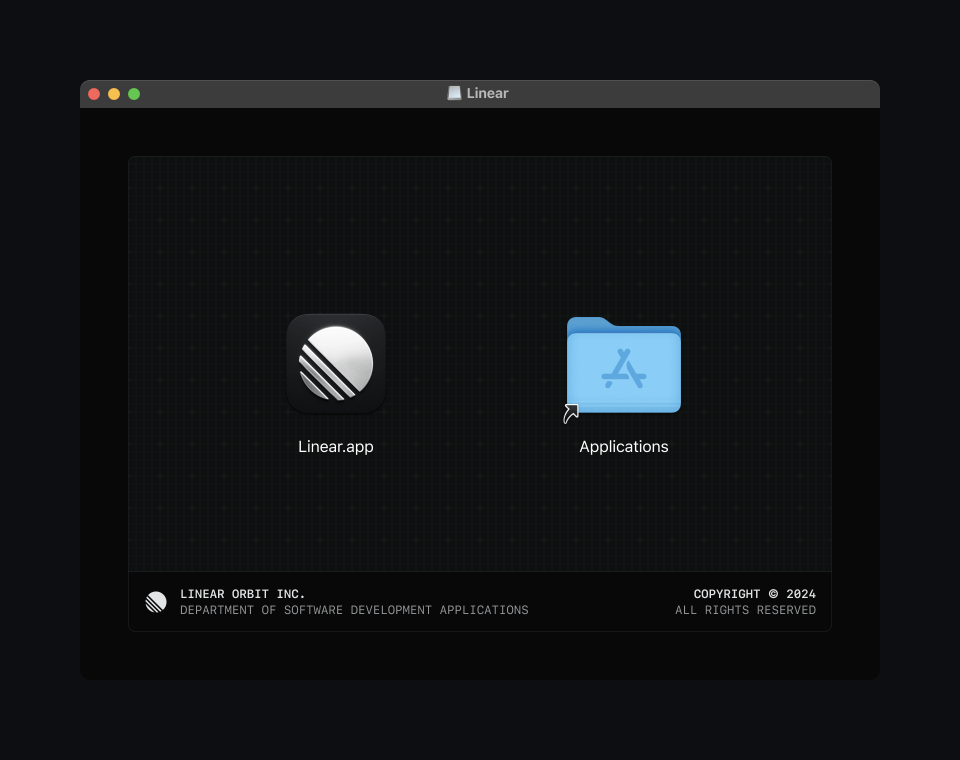The image size is (960, 760).
Task: Click the green zoom traffic light
Action: pos(133,93)
